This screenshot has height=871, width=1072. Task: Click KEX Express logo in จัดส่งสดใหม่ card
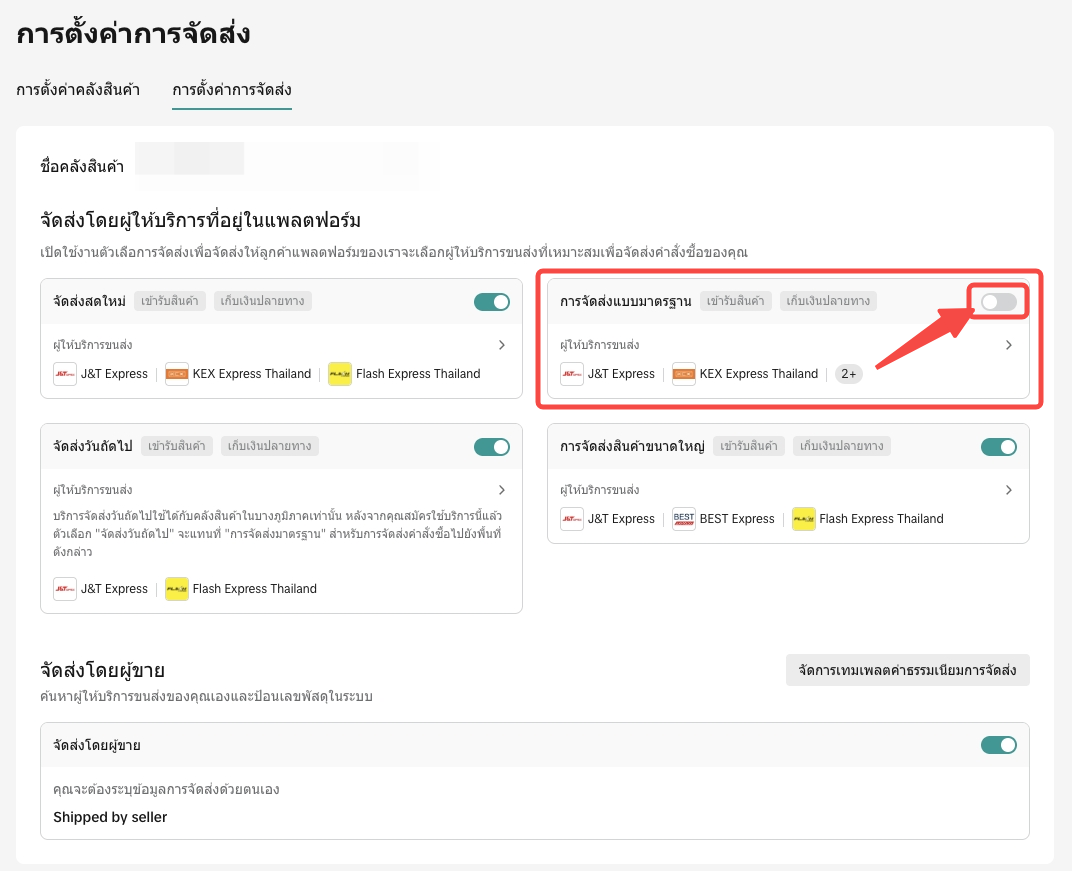[x=177, y=374]
